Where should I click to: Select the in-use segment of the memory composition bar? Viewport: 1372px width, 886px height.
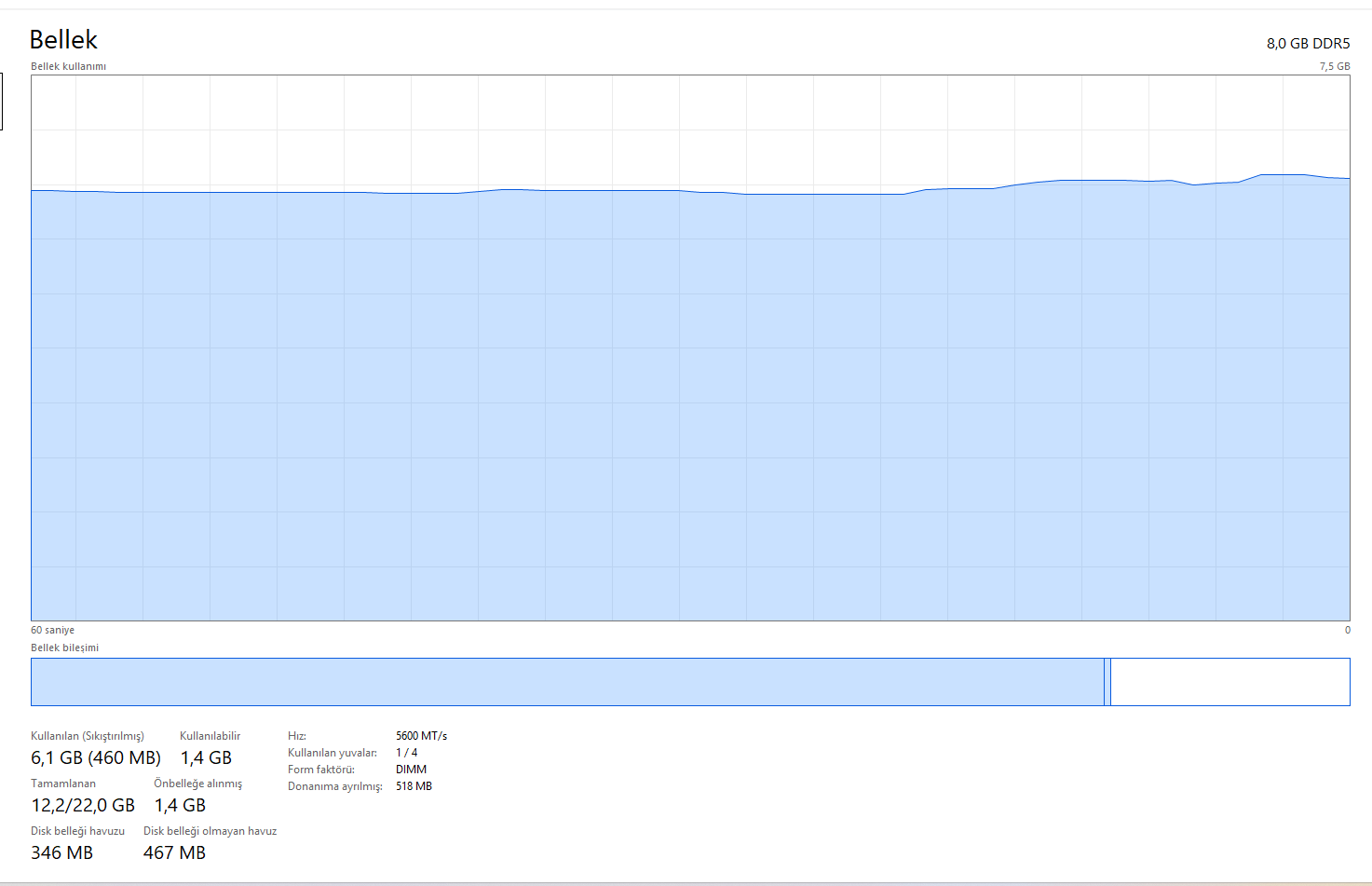pos(567,682)
